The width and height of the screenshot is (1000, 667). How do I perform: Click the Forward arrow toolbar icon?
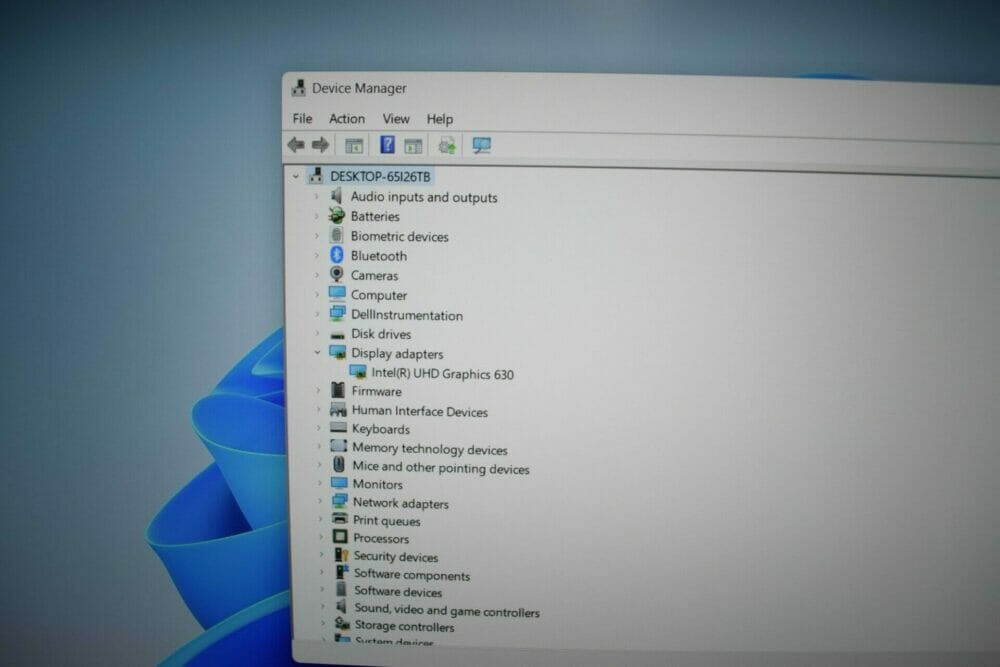point(321,145)
